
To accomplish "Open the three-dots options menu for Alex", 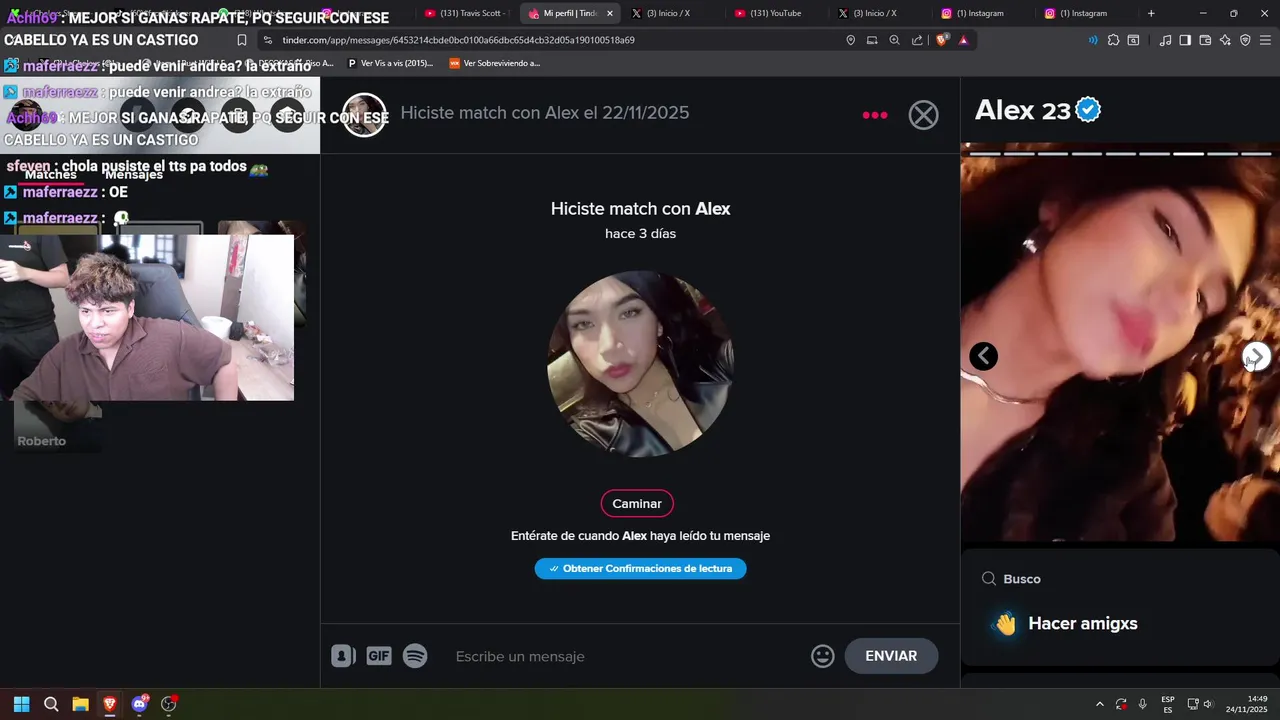I will (875, 115).
